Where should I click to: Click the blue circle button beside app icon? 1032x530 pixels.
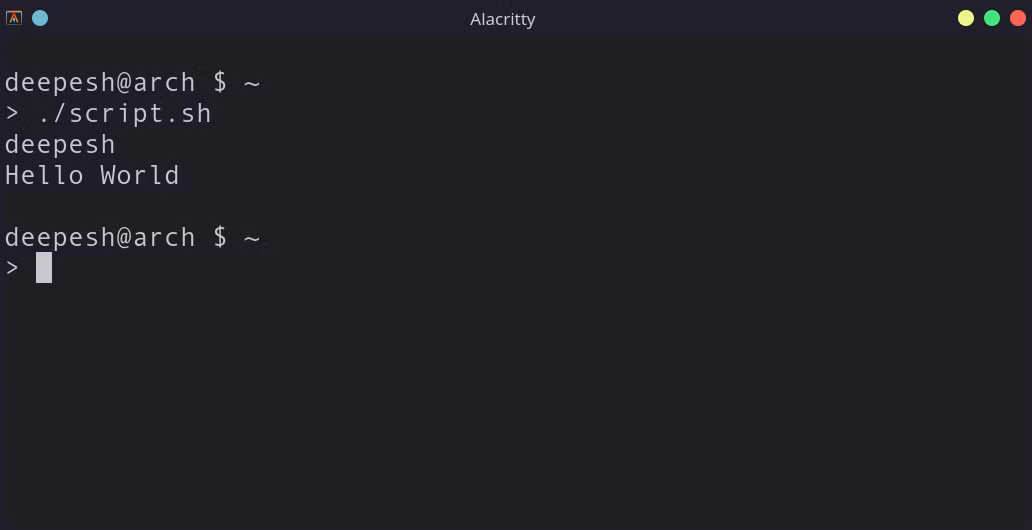(x=40, y=18)
